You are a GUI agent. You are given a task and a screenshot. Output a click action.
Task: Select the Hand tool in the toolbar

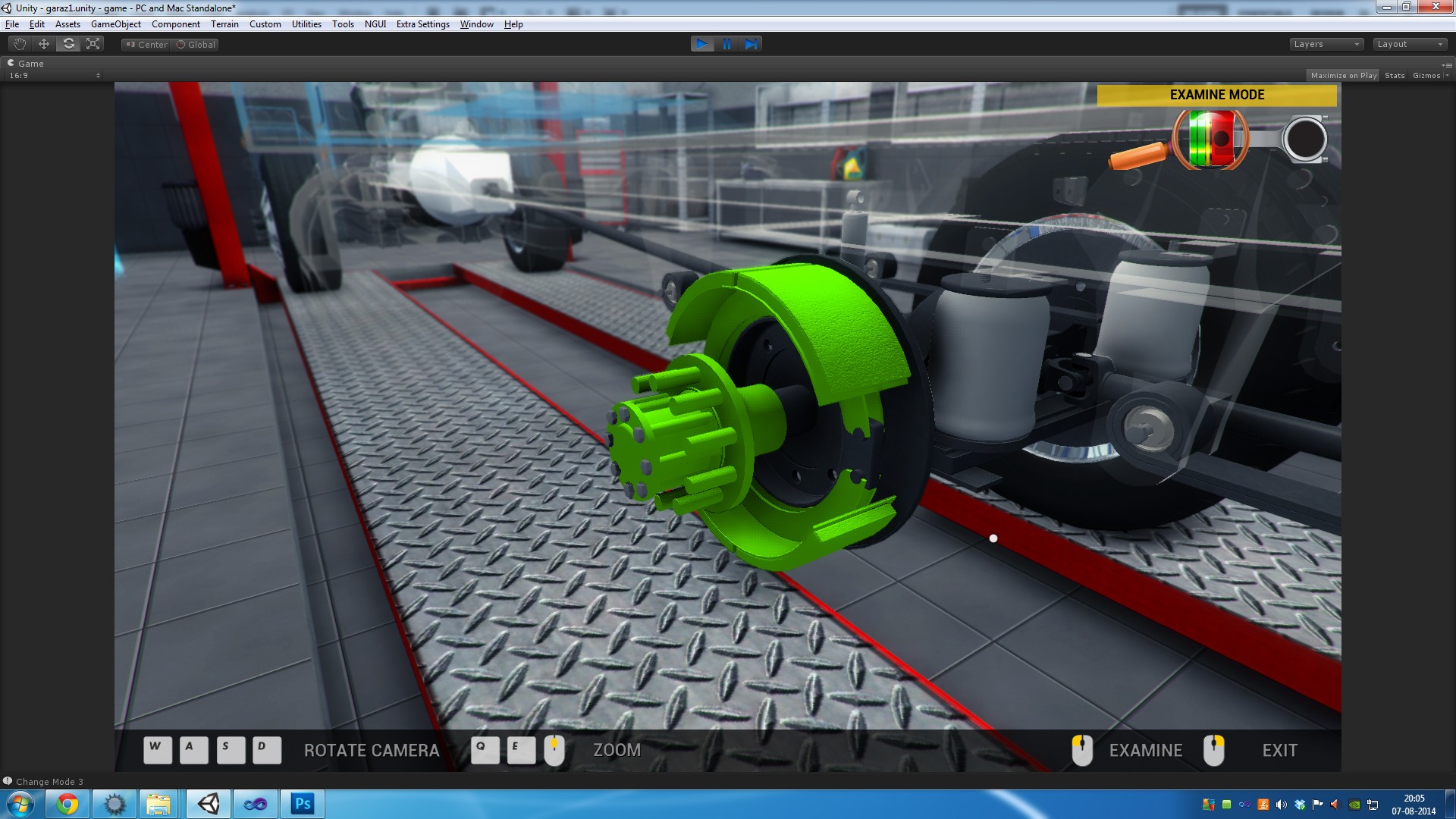click(20, 44)
